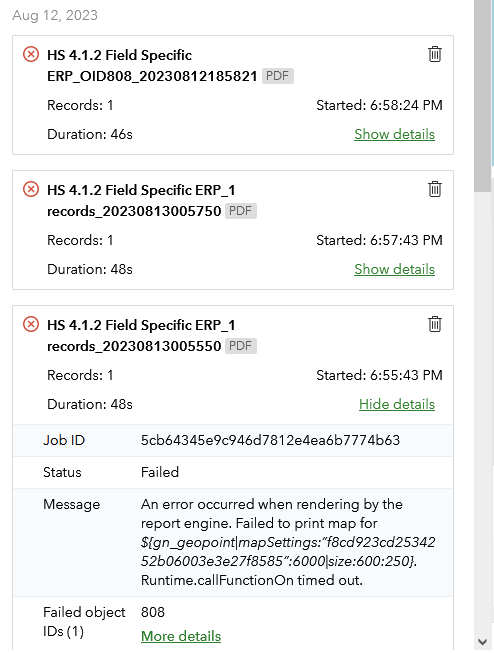Screen dimensions: 494x653
Task: Click the Failed status value row
Action: click(x=233, y=472)
